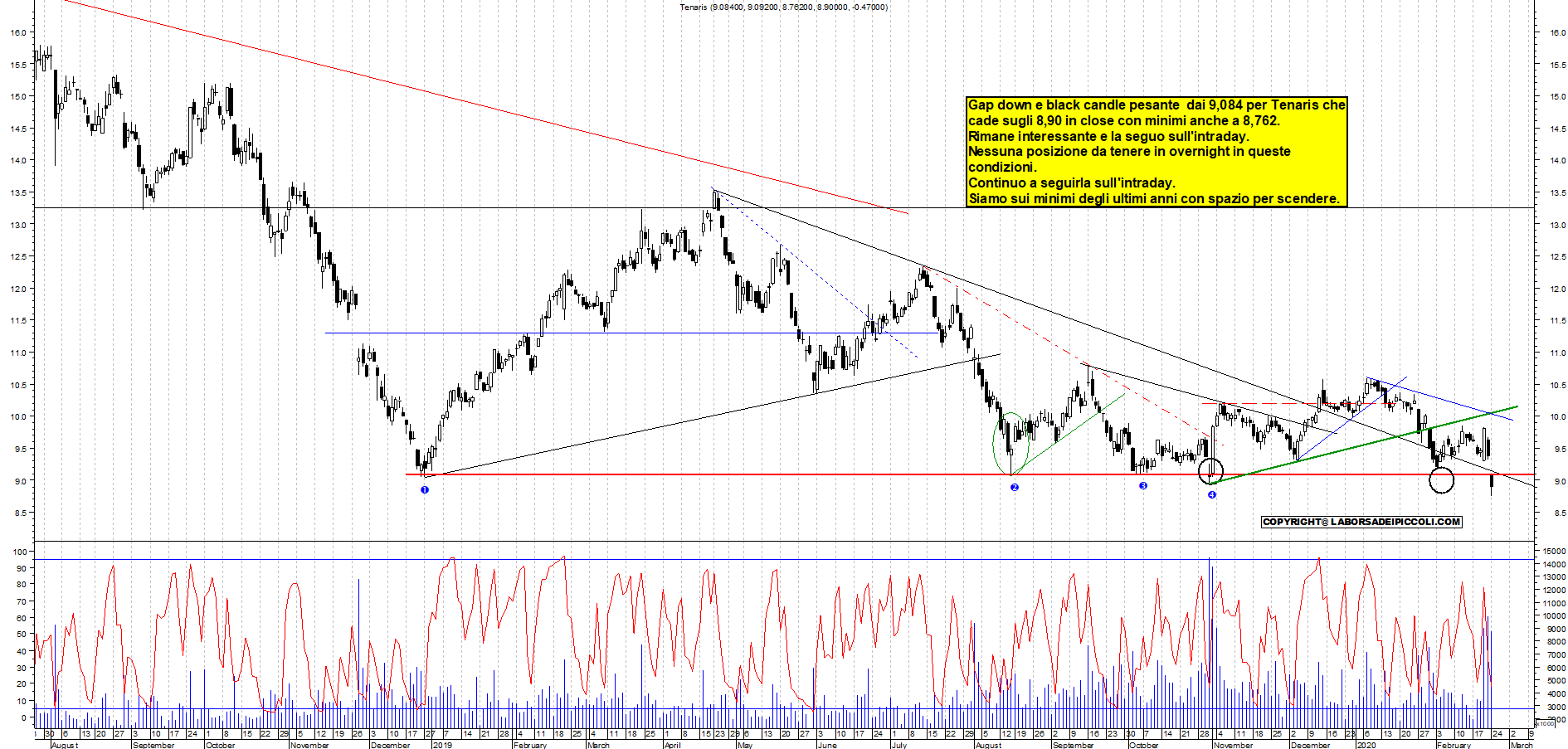Click the '2019' year label on time axis
This screenshot has width=1568, height=749.
click(x=442, y=745)
